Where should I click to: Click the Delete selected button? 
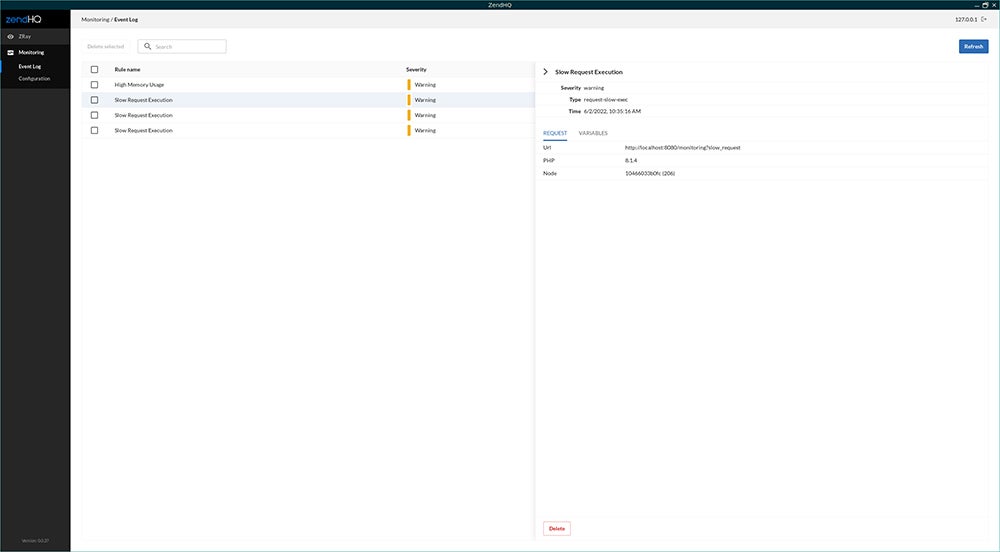click(x=106, y=47)
